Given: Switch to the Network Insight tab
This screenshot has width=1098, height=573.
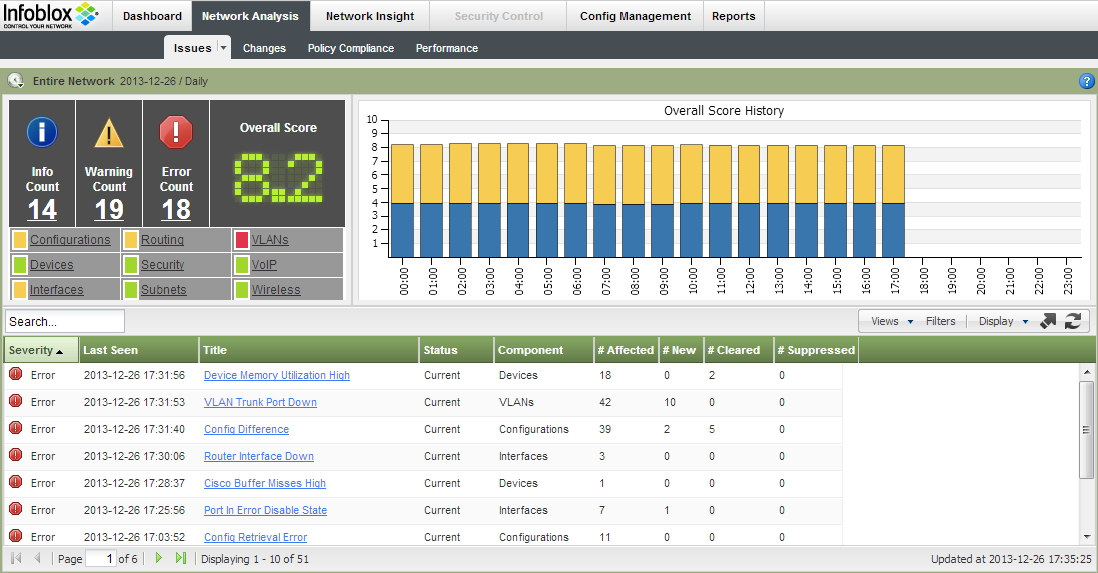Looking at the screenshot, I should coord(370,16).
